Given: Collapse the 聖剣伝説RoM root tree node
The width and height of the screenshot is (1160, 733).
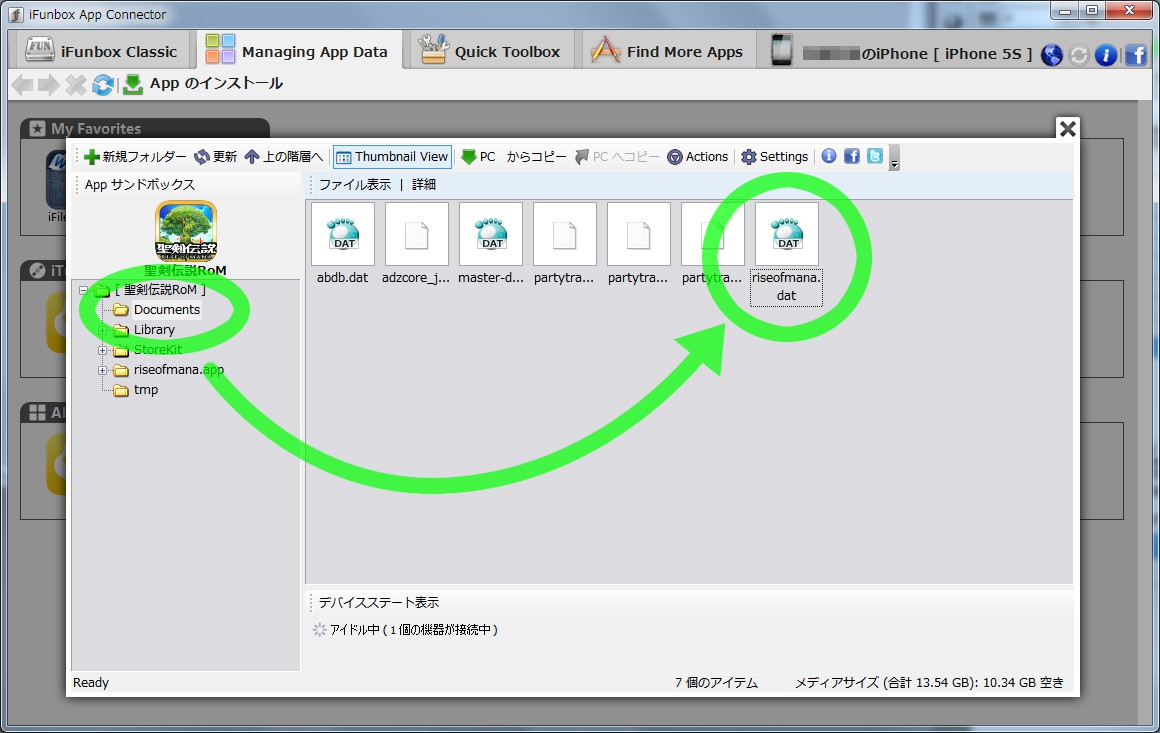Looking at the screenshot, I should pyautogui.click(x=84, y=291).
